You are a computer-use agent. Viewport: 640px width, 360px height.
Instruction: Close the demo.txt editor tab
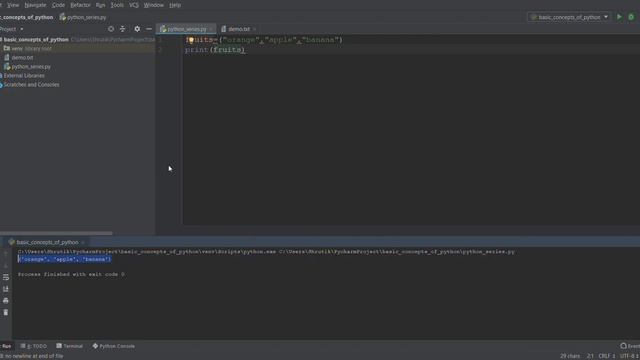[254, 29]
